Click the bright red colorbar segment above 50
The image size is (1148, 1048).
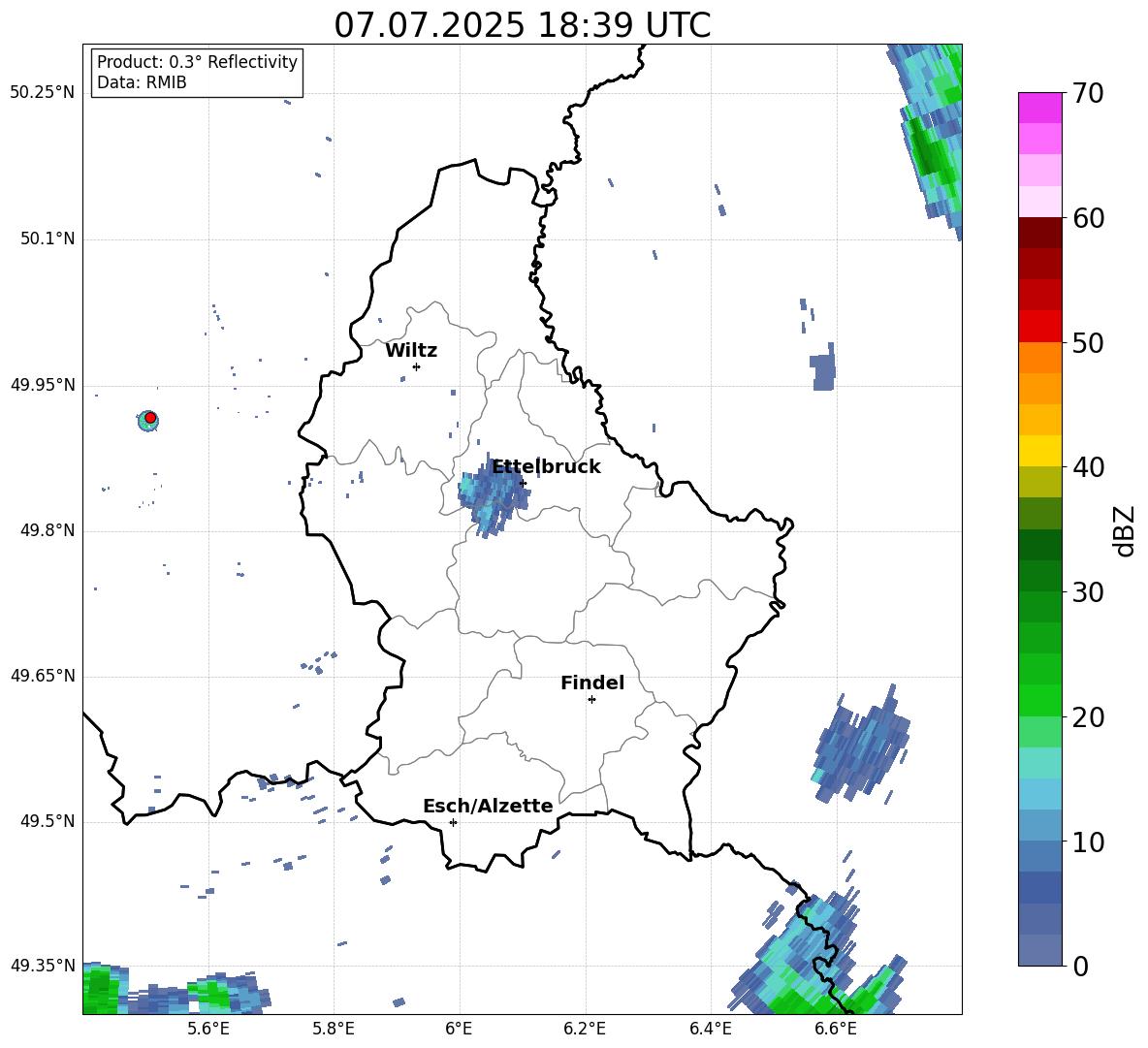click(1039, 327)
